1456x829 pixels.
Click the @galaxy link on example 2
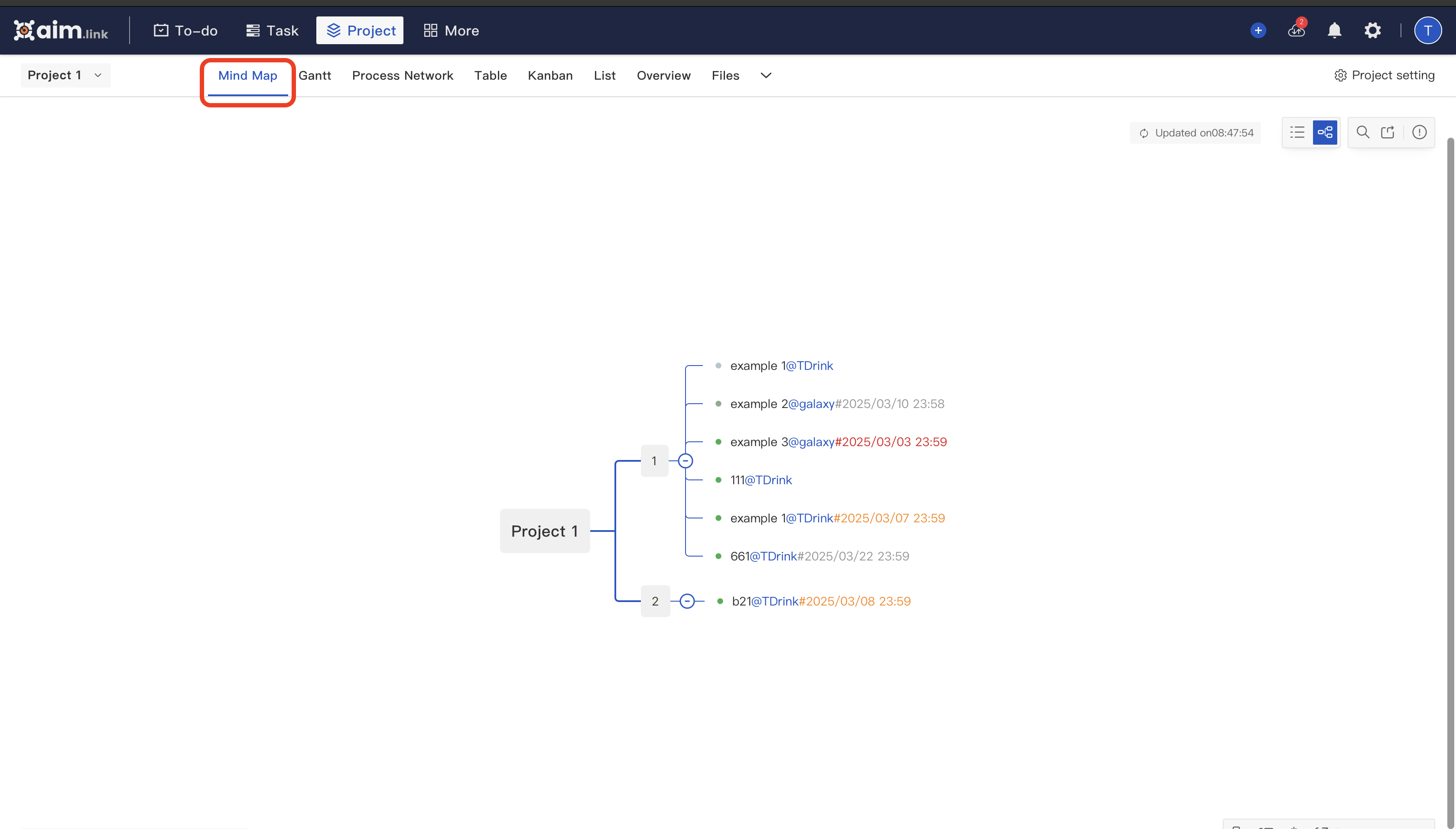[x=811, y=404]
